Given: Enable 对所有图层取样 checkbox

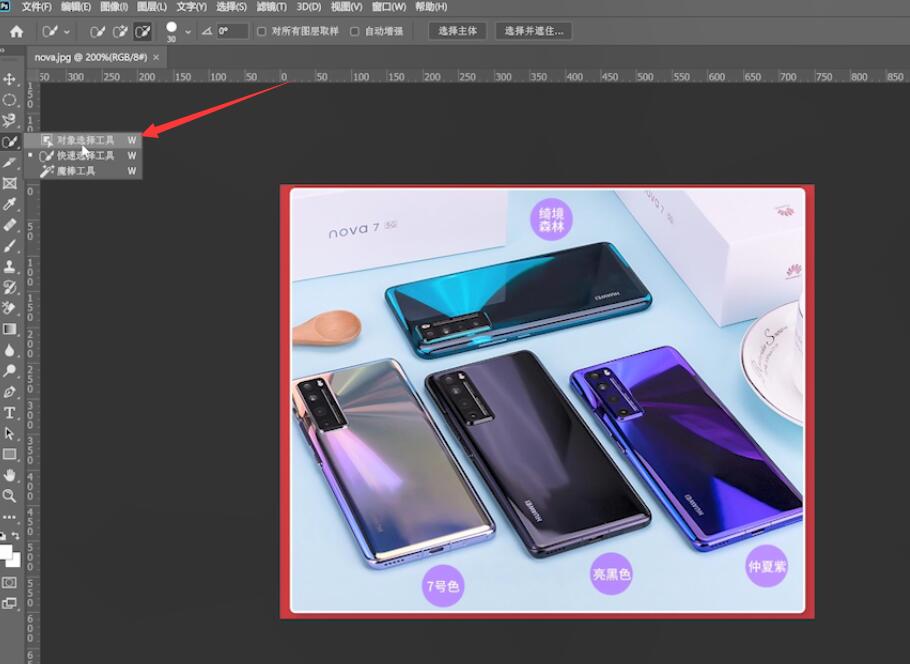Looking at the screenshot, I should 262,31.
